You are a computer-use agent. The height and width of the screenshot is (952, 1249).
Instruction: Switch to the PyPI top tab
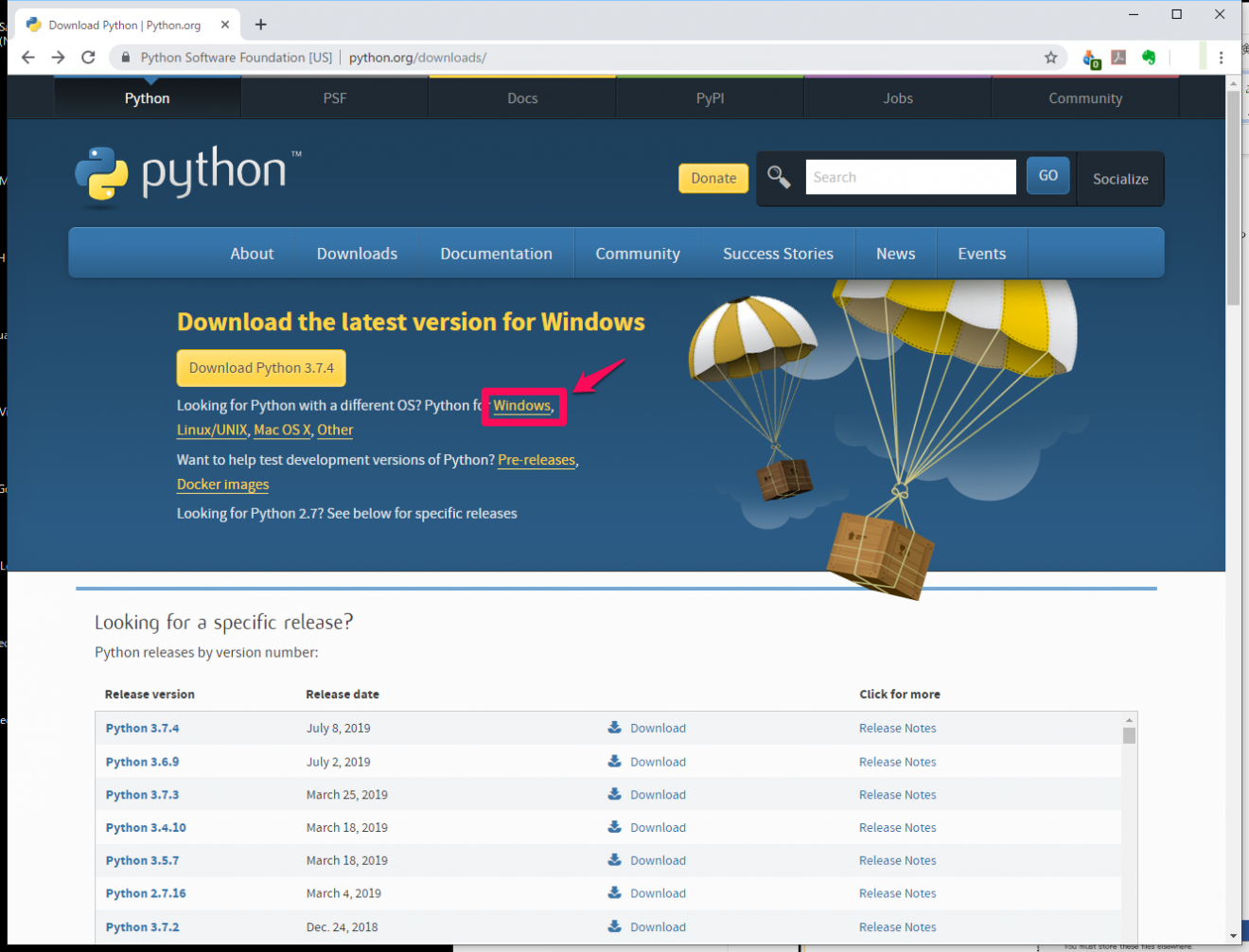coord(710,98)
